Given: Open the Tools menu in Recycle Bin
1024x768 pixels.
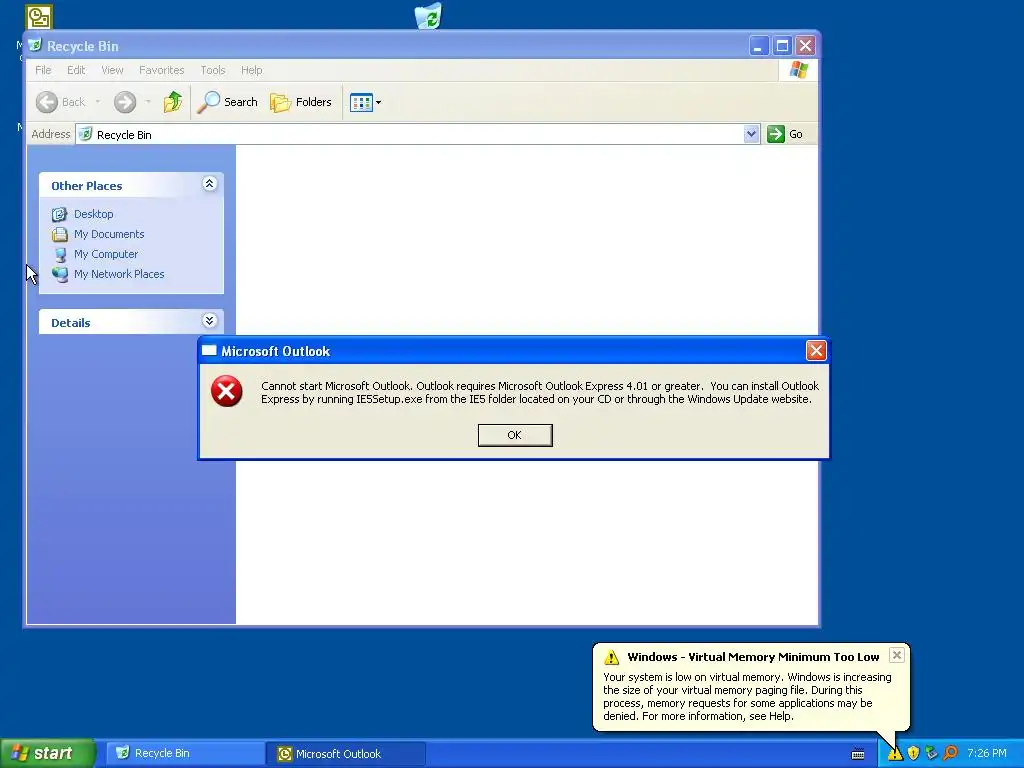Looking at the screenshot, I should (212, 70).
